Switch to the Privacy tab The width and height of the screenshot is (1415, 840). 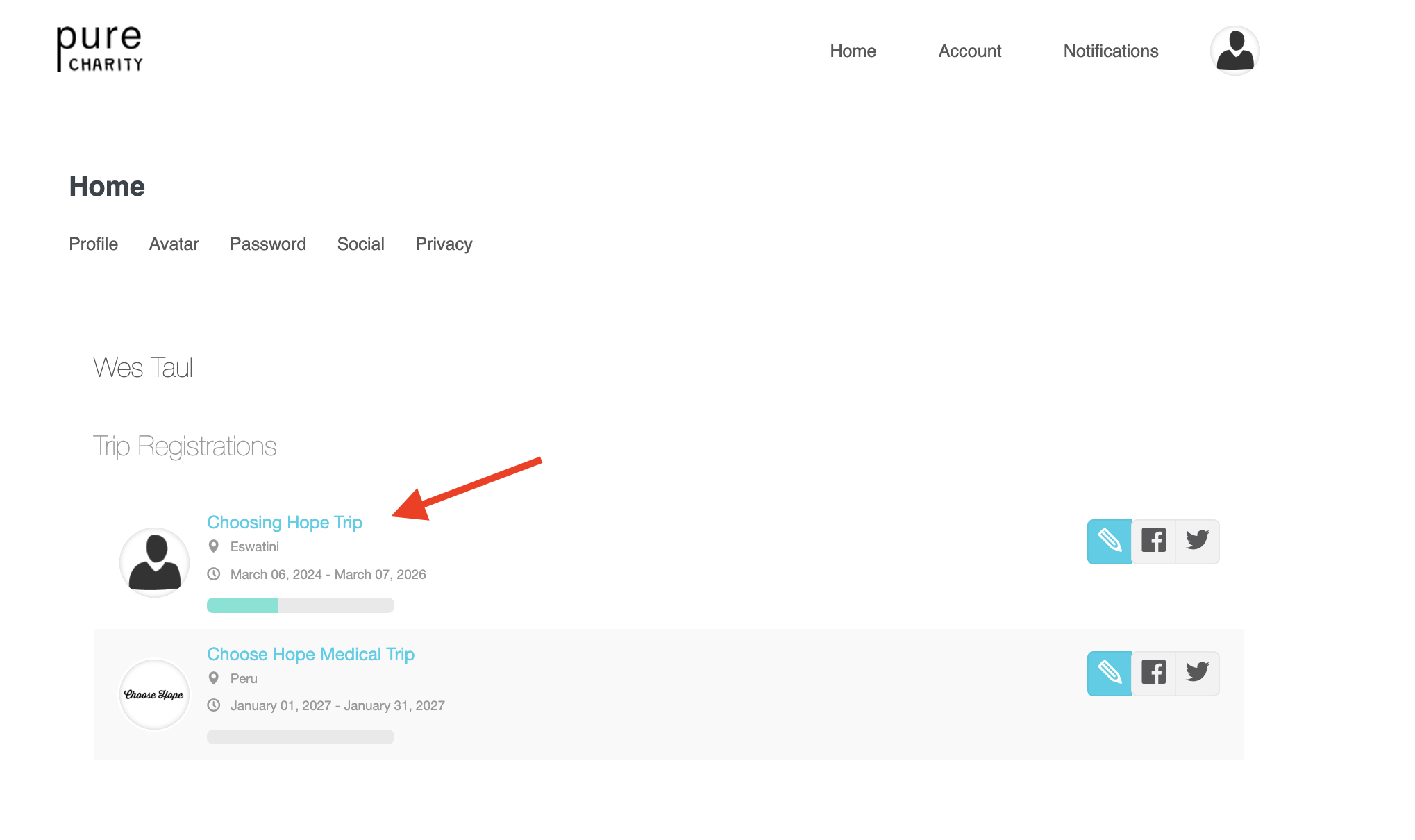click(444, 244)
